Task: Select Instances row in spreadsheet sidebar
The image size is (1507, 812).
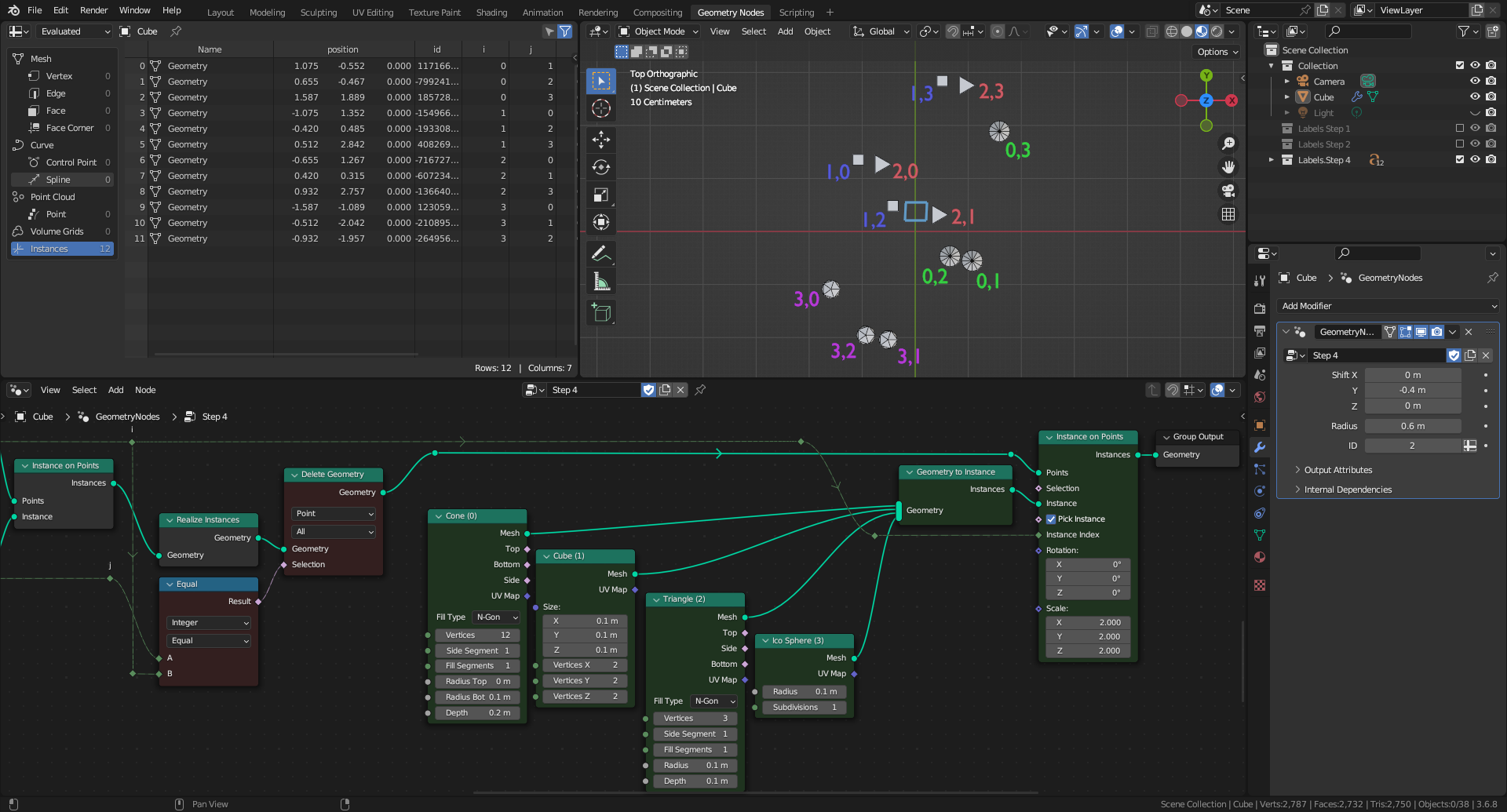Action: [x=63, y=249]
